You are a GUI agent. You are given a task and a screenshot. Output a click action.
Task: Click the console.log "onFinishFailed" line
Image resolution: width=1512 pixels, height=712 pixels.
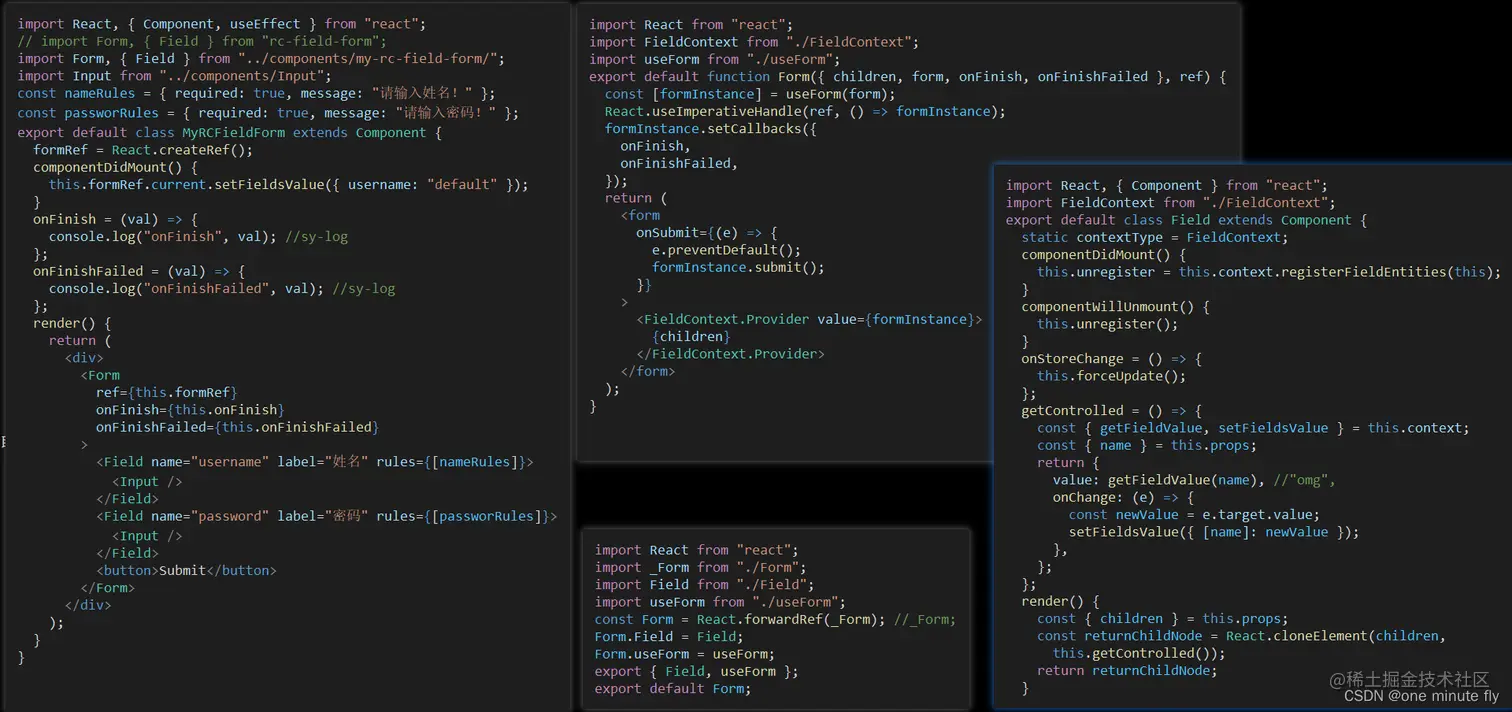pos(222,289)
